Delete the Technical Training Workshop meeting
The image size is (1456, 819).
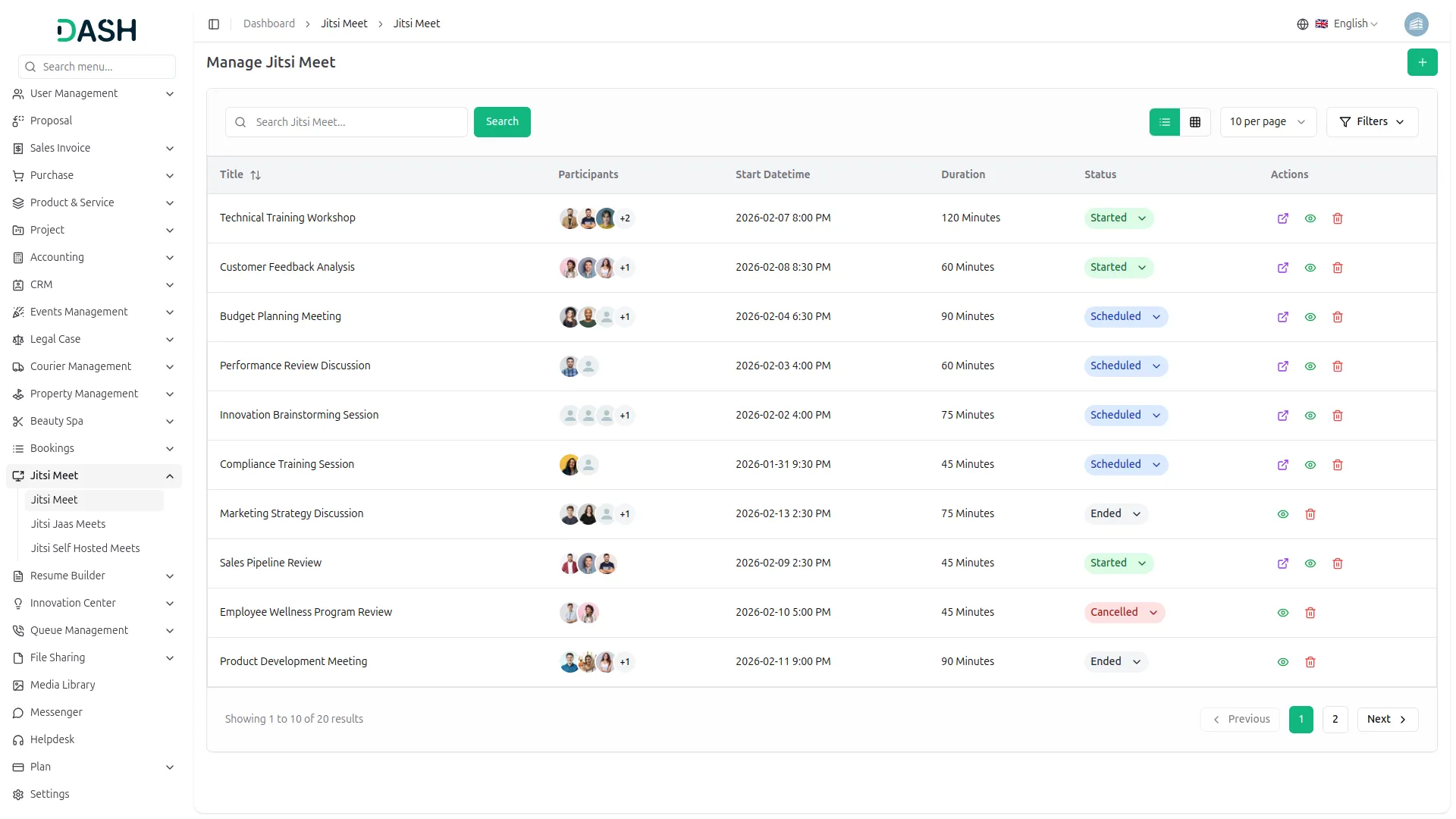coord(1338,218)
